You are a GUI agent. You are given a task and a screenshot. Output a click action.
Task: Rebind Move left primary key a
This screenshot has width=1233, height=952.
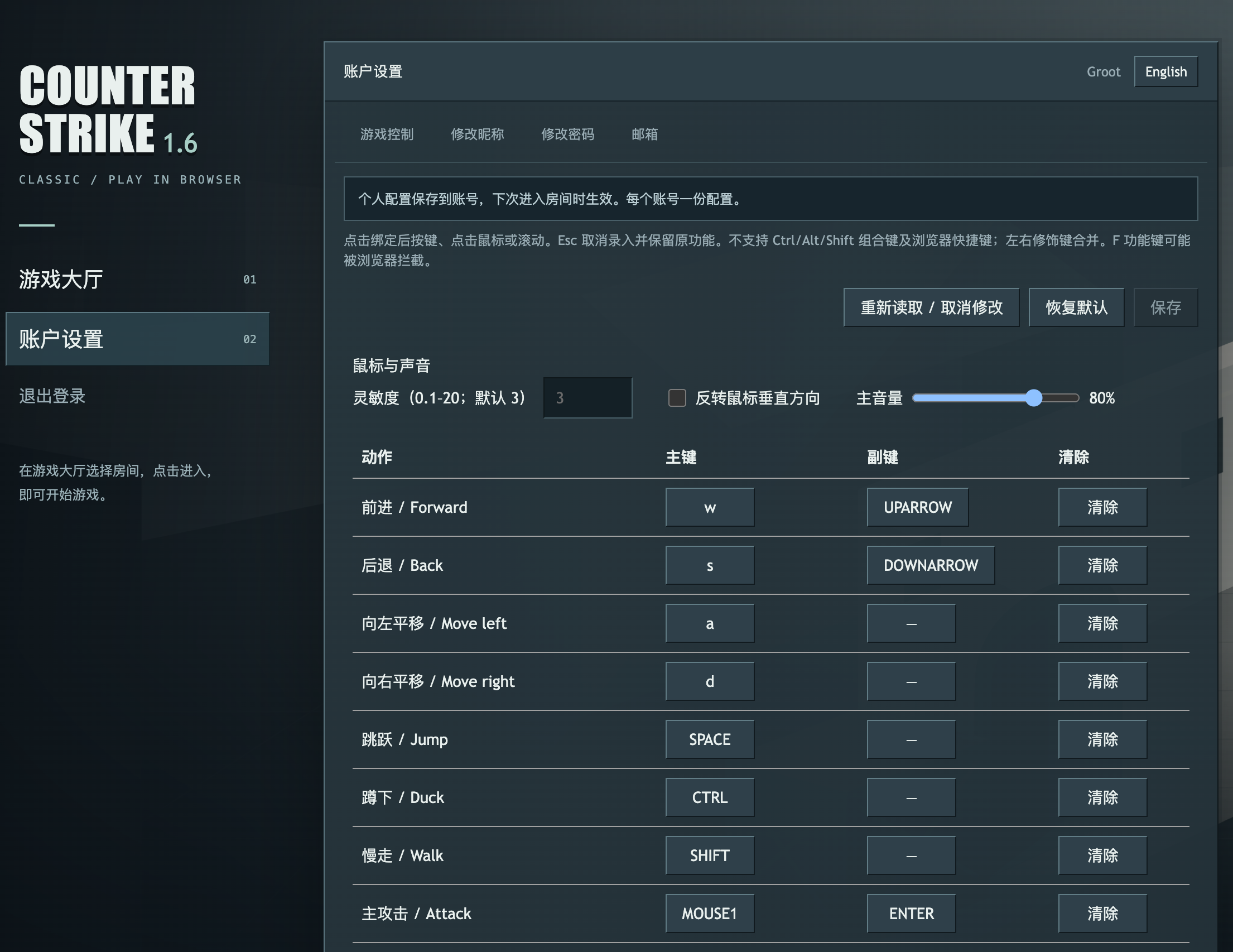point(710,623)
